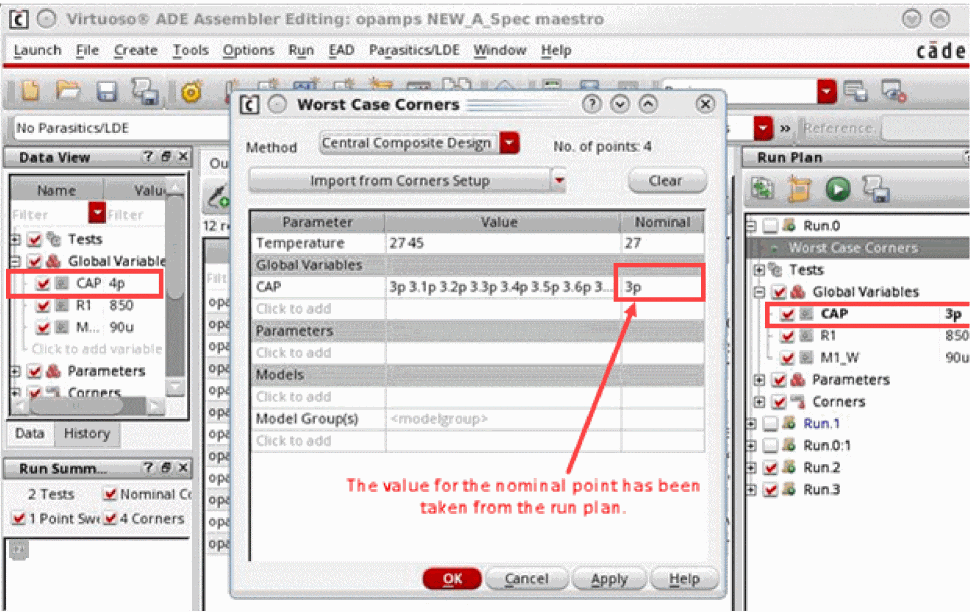Viewport: 970px width, 612px height.
Task: Toggle the R1 850 checkbox in Data View
Action: pos(43,305)
